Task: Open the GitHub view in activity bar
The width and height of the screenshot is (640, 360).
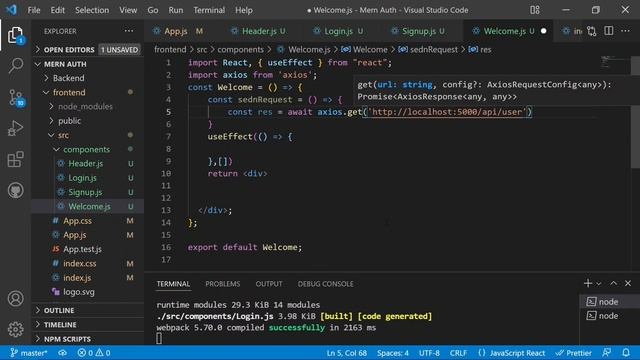Action: pyautogui.click(x=16, y=190)
